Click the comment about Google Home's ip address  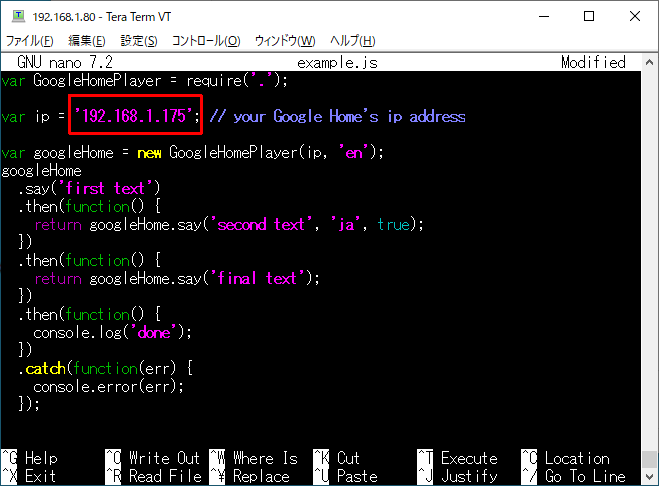tap(337, 116)
